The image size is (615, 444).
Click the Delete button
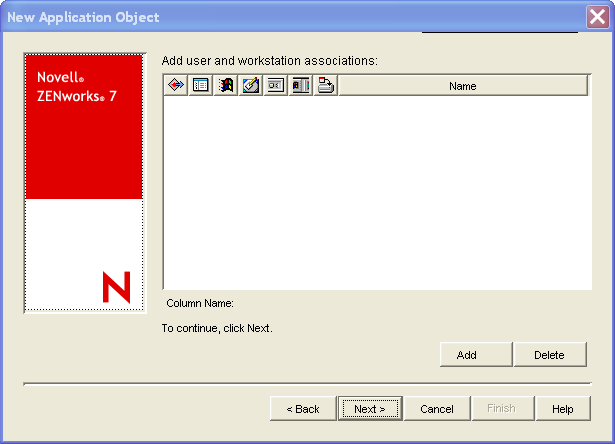[550, 355]
